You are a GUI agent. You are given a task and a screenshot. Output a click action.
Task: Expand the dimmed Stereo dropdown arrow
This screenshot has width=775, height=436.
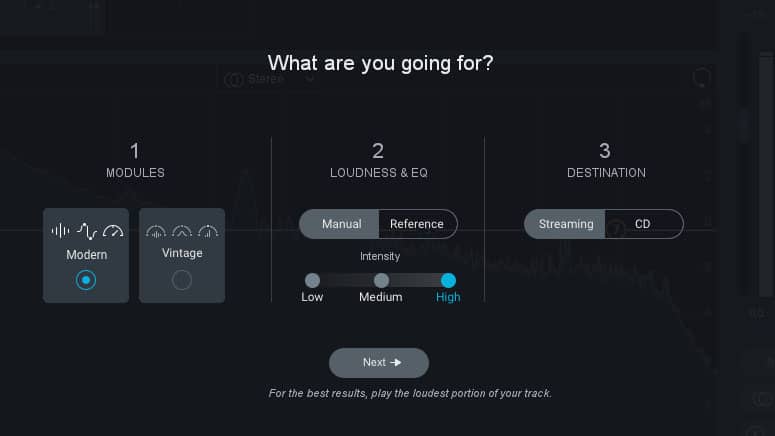309,80
